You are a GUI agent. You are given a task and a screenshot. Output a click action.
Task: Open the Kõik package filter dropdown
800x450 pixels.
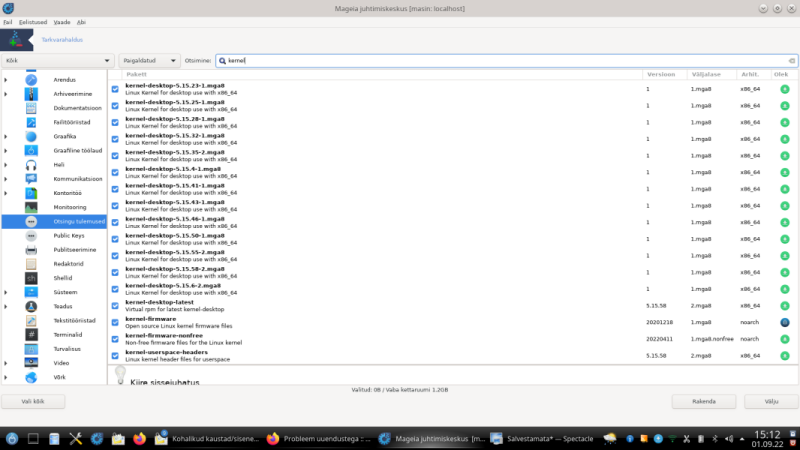point(57,60)
